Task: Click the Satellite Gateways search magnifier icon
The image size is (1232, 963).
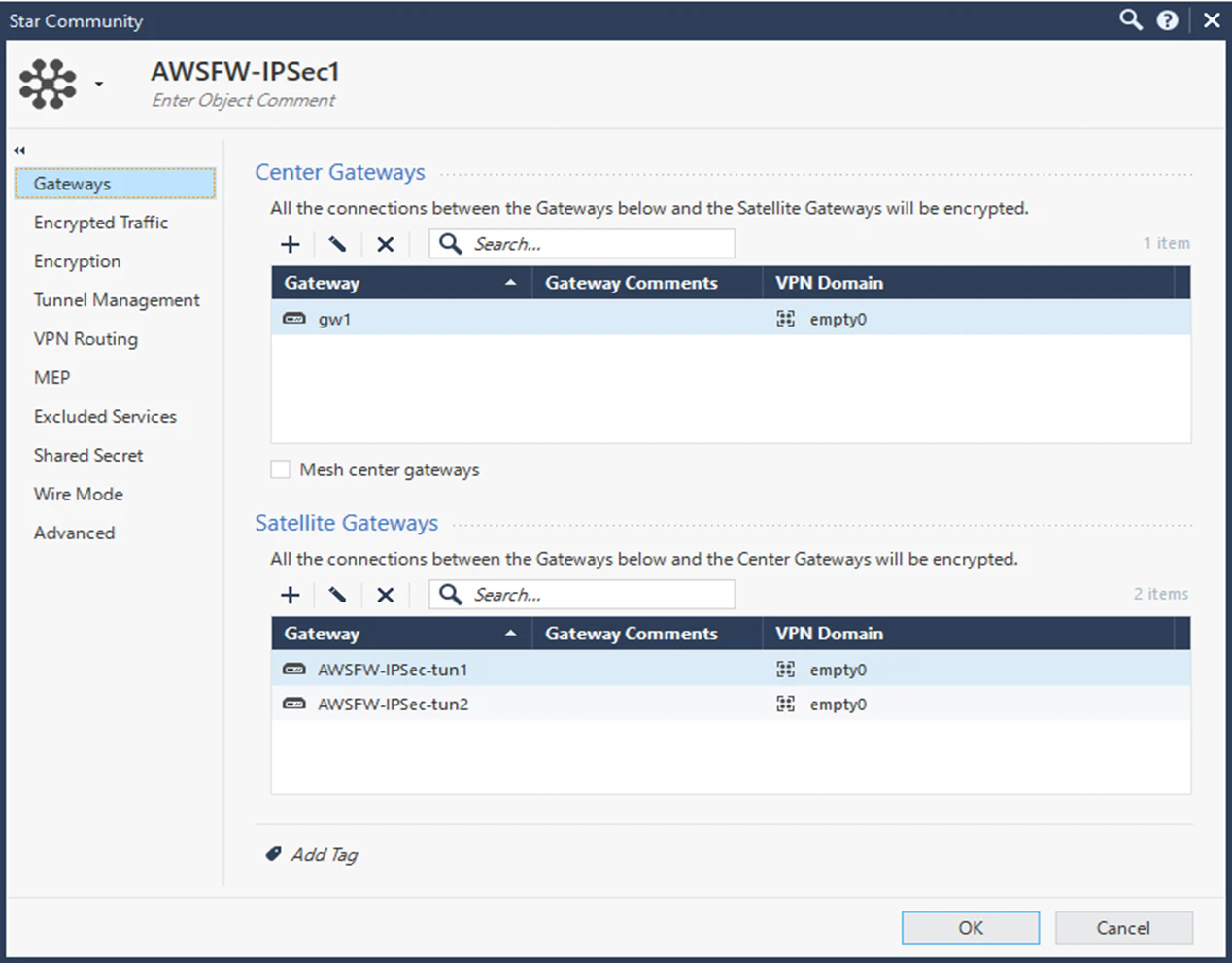Action: 450,594
